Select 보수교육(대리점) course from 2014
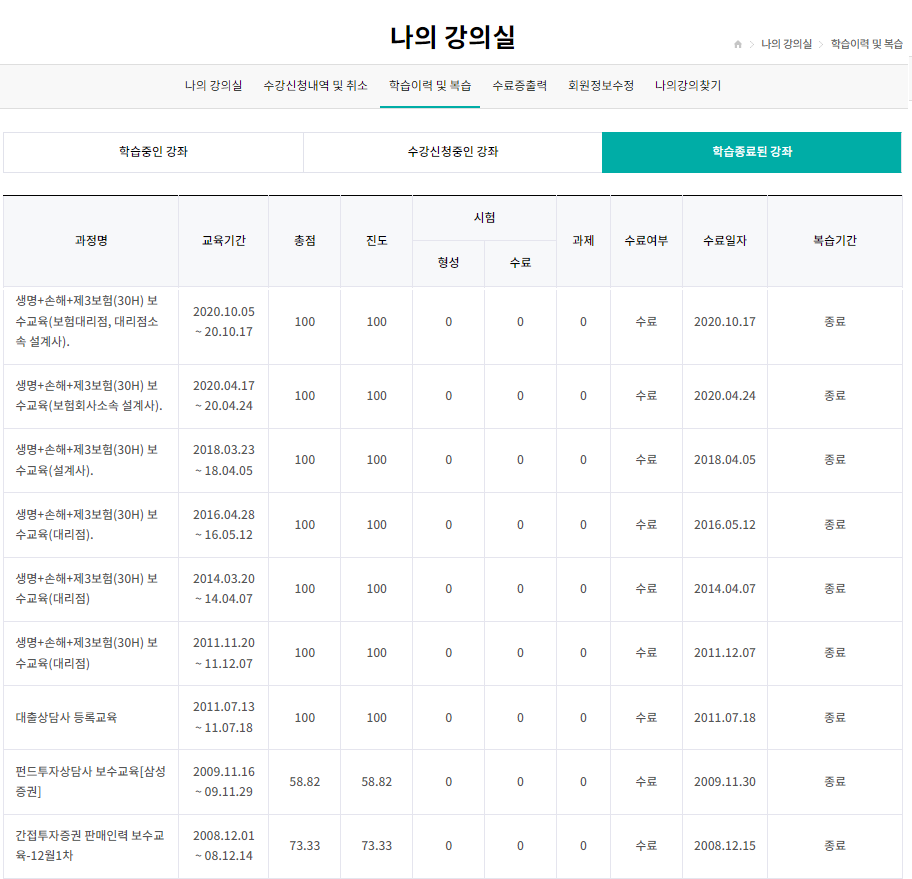The width and height of the screenshot is (912, 879). pos(87,589)
